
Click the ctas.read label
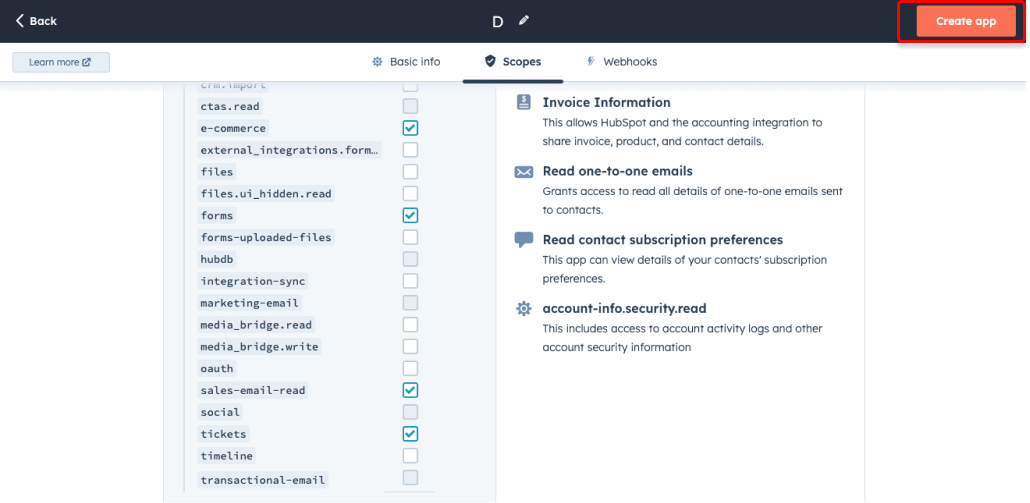[230, 106]
